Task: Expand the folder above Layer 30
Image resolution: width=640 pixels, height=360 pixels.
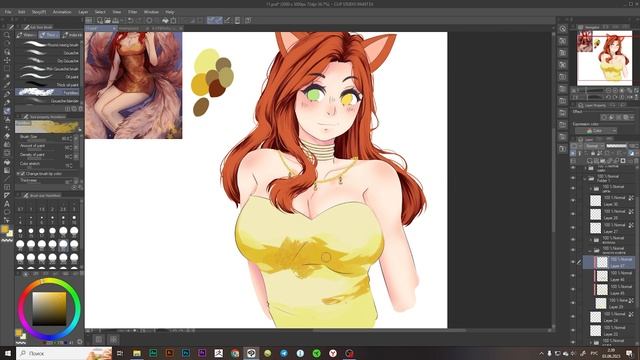Action: [591, 189]
